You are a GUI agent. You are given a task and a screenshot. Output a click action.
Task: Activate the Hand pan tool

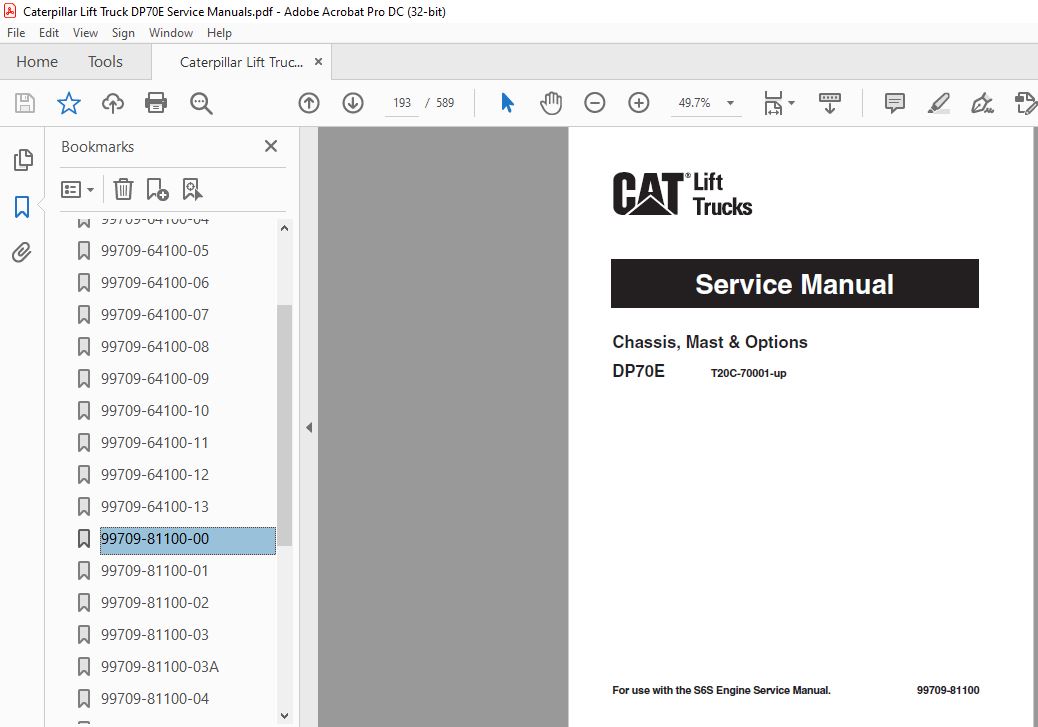(551, 103)
